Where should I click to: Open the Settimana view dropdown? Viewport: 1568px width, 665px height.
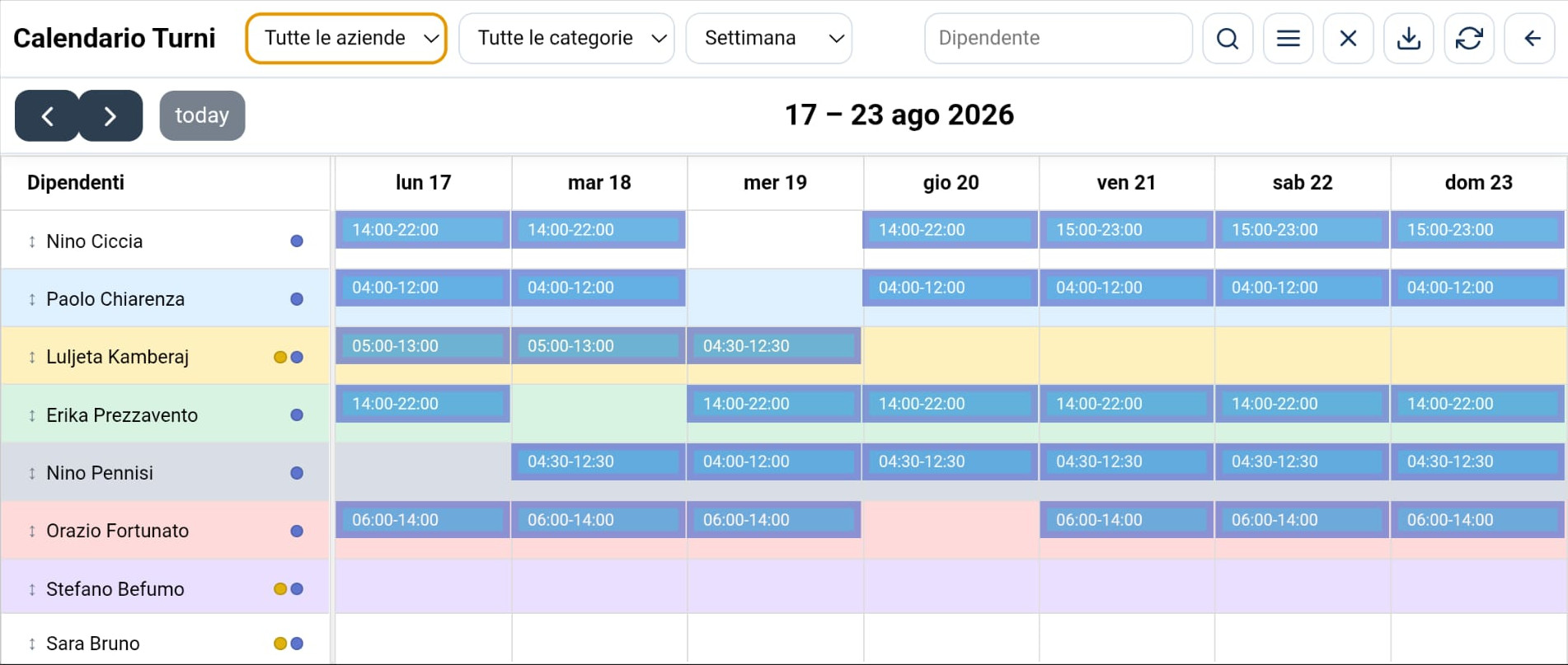coord(768,39)
